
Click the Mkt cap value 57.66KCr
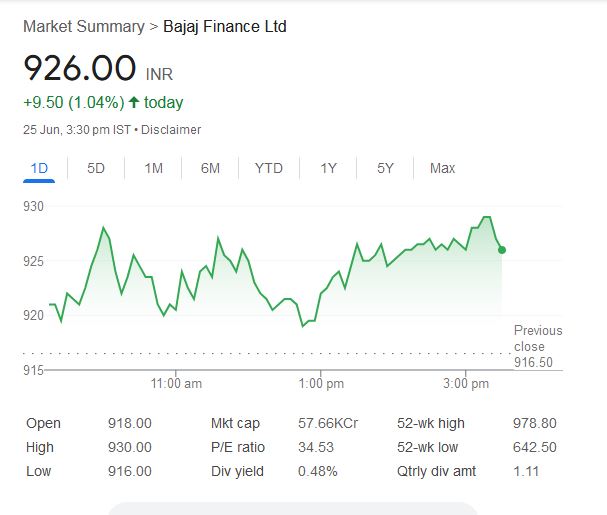(x=331, y=423)
